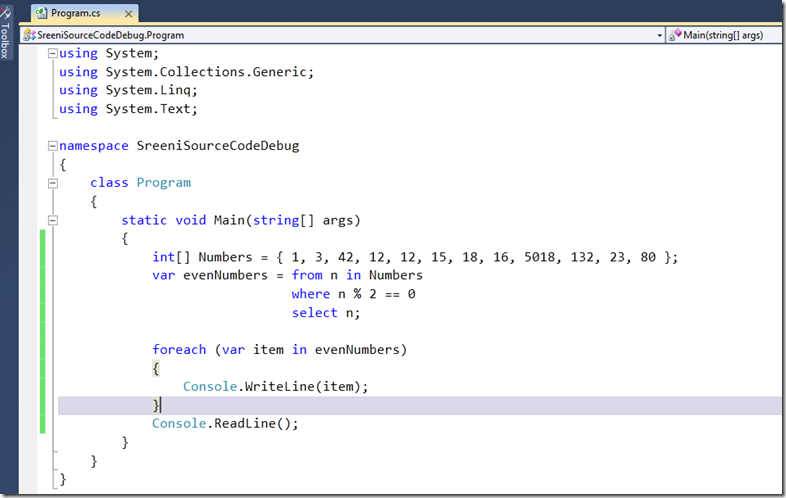The height and width of the screenshot is (498, 786).
Task: Click 'args' in the method signature
Action: 337,221
